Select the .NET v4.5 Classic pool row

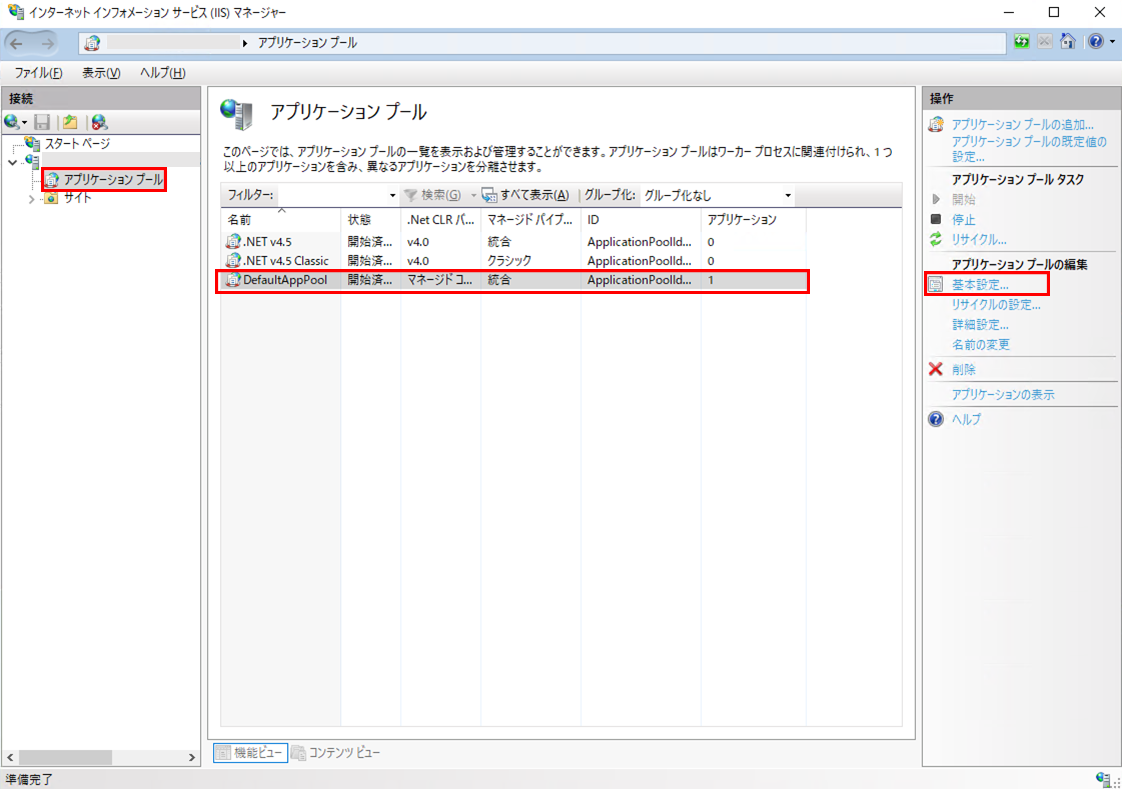pos(514,261)
